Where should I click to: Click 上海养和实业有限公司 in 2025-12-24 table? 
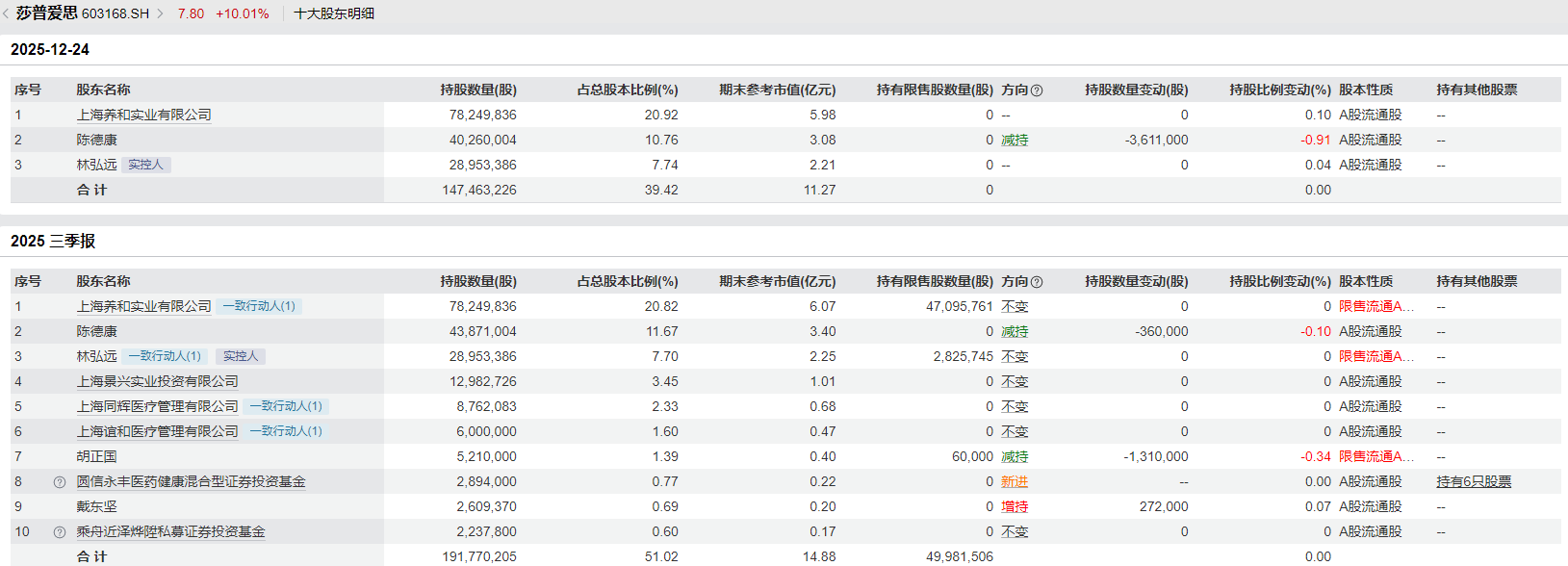[x=143, y=115]
